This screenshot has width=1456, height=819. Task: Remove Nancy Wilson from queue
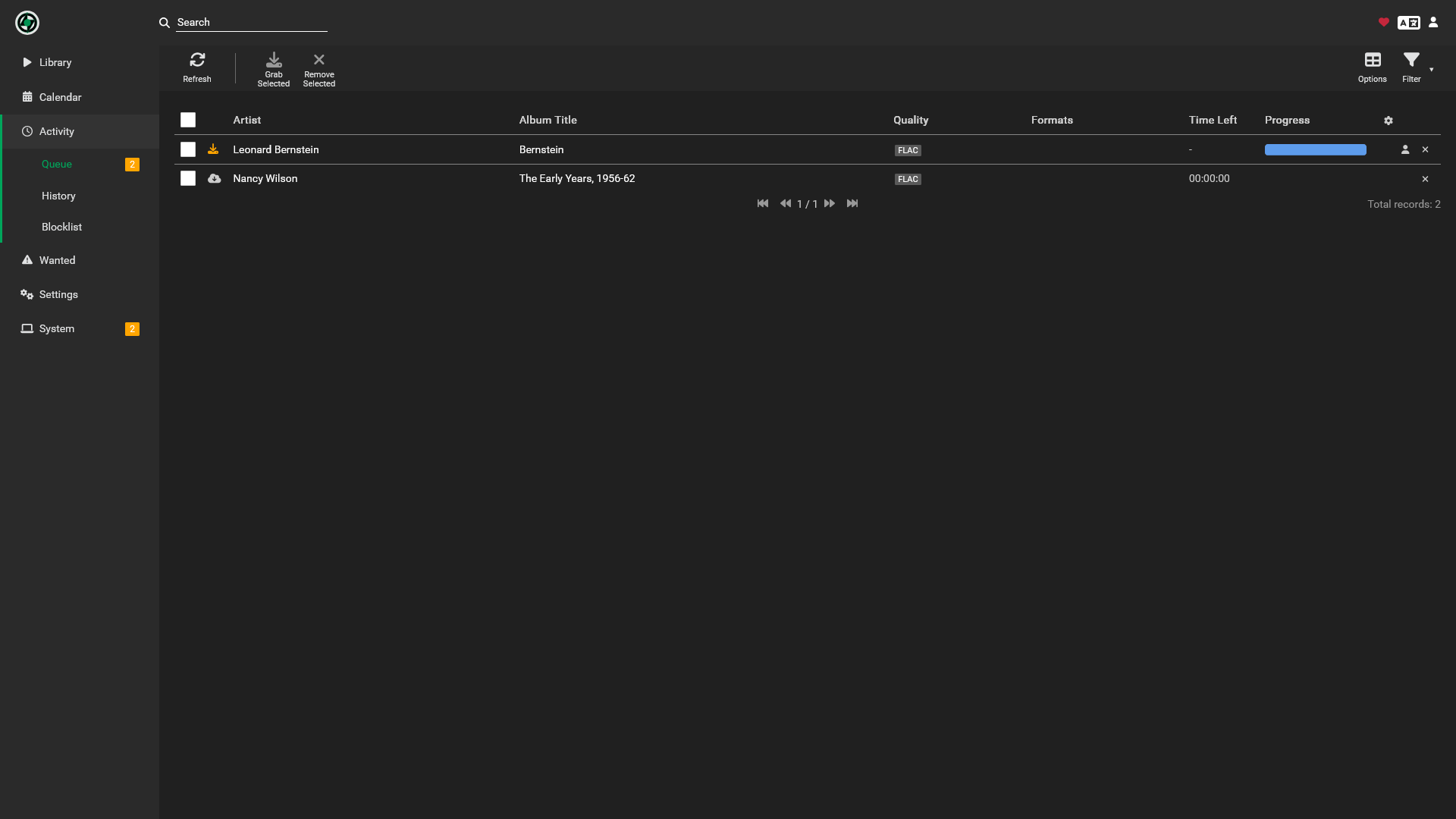click(x=1426, y=179)
